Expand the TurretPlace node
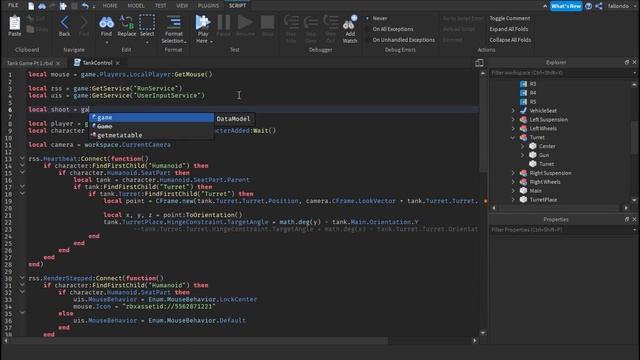The image size is (640, 360). click(x=513, y=200)
